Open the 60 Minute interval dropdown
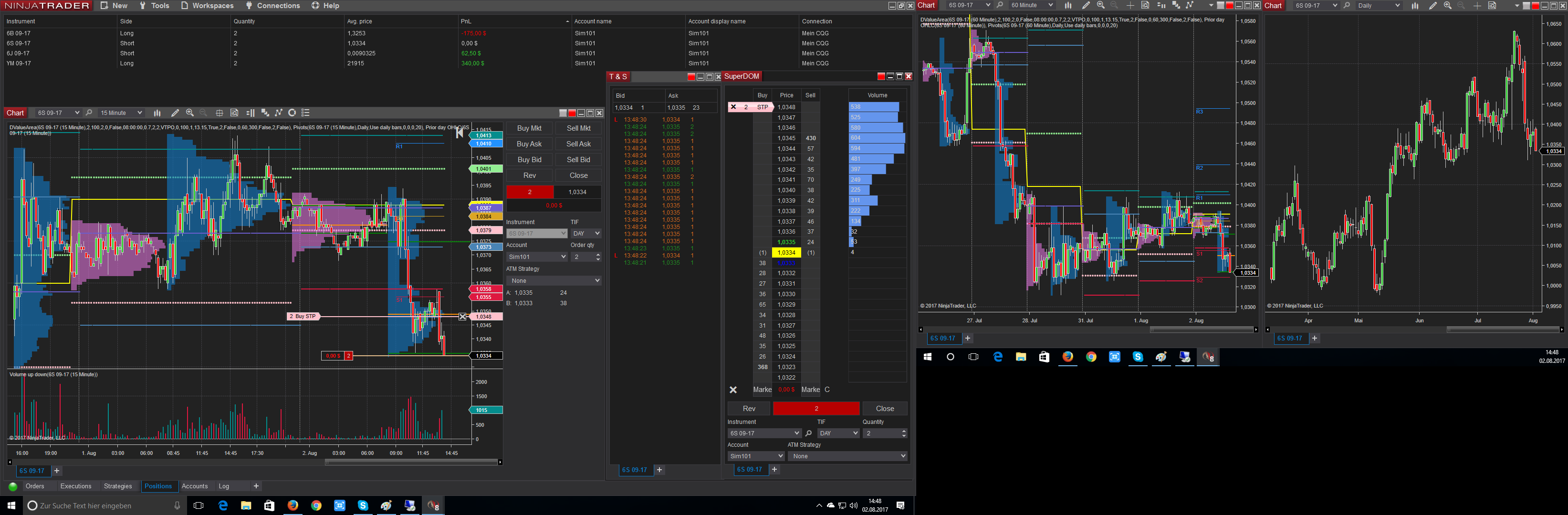Viewport: 1568px width, 515px height. pos(1031,5)
